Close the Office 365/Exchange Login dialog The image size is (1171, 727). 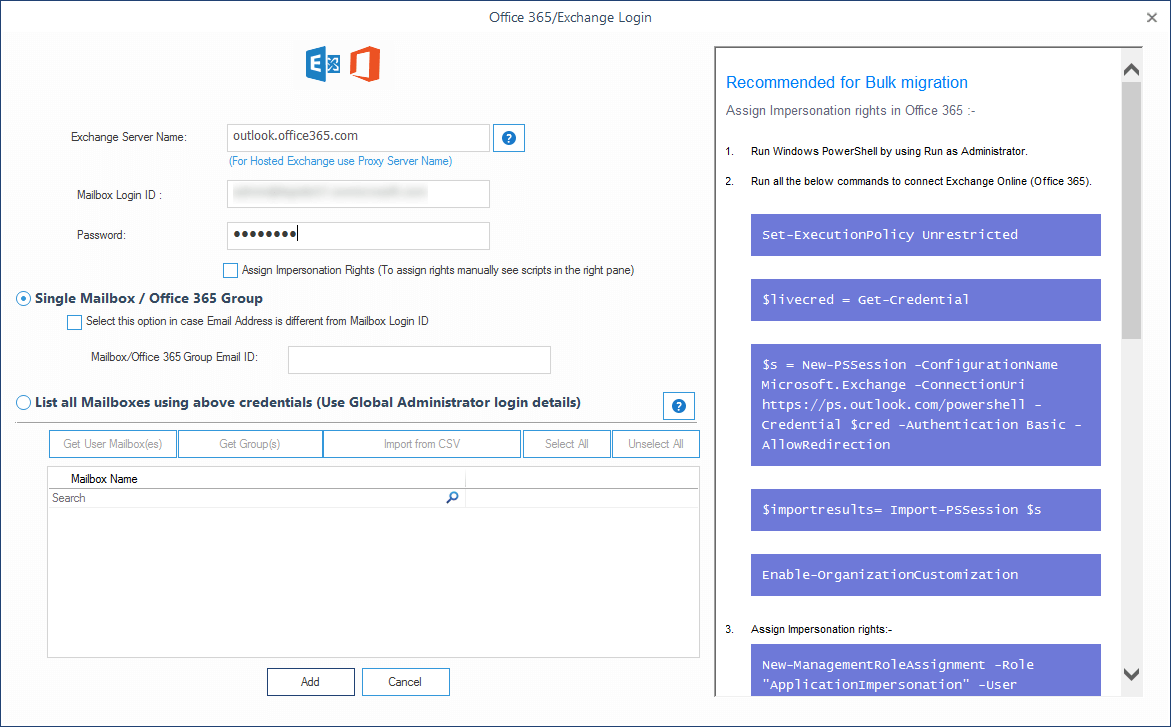1151,17
